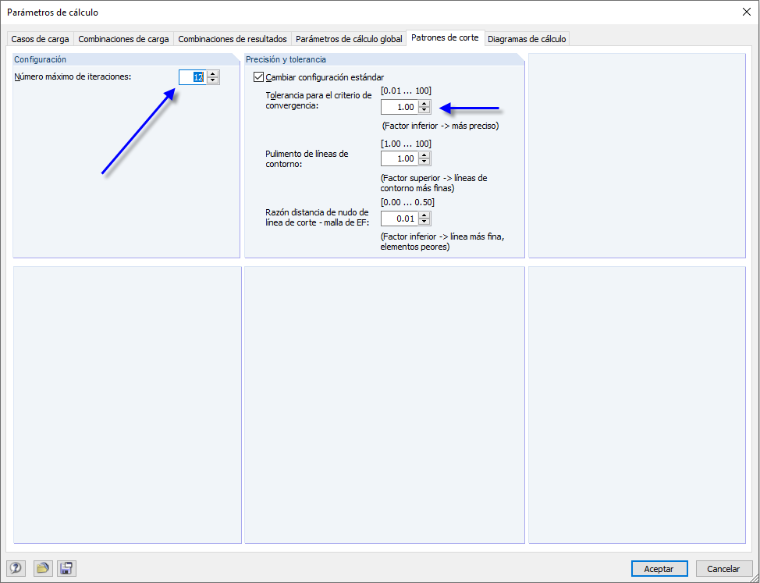
Task: Increase Razón distancia de nudo value
Action: [x=425, y=215]
